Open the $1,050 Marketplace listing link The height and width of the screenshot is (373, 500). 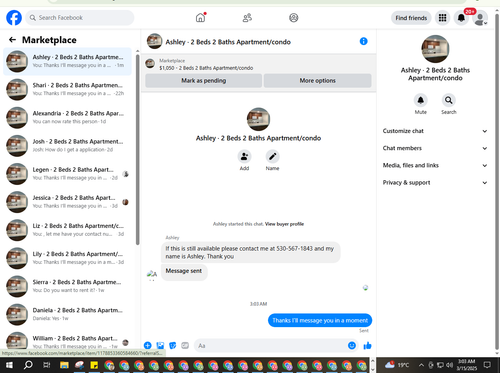(206, 68)
